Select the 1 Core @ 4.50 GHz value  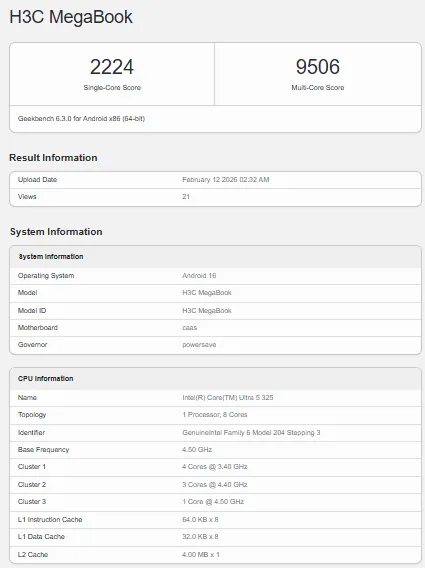point(213,502)
